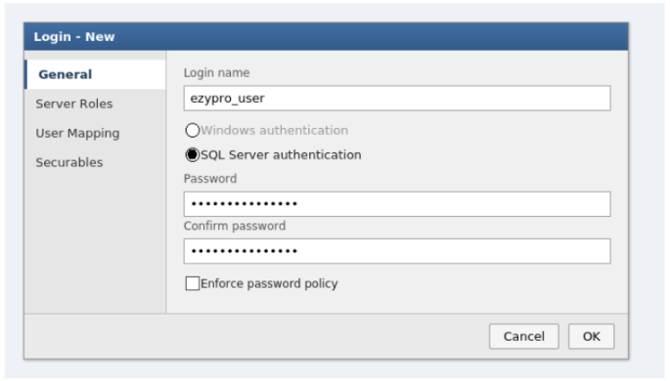
Task: Focus the Login name input field
Action: [x=397, y=98]
